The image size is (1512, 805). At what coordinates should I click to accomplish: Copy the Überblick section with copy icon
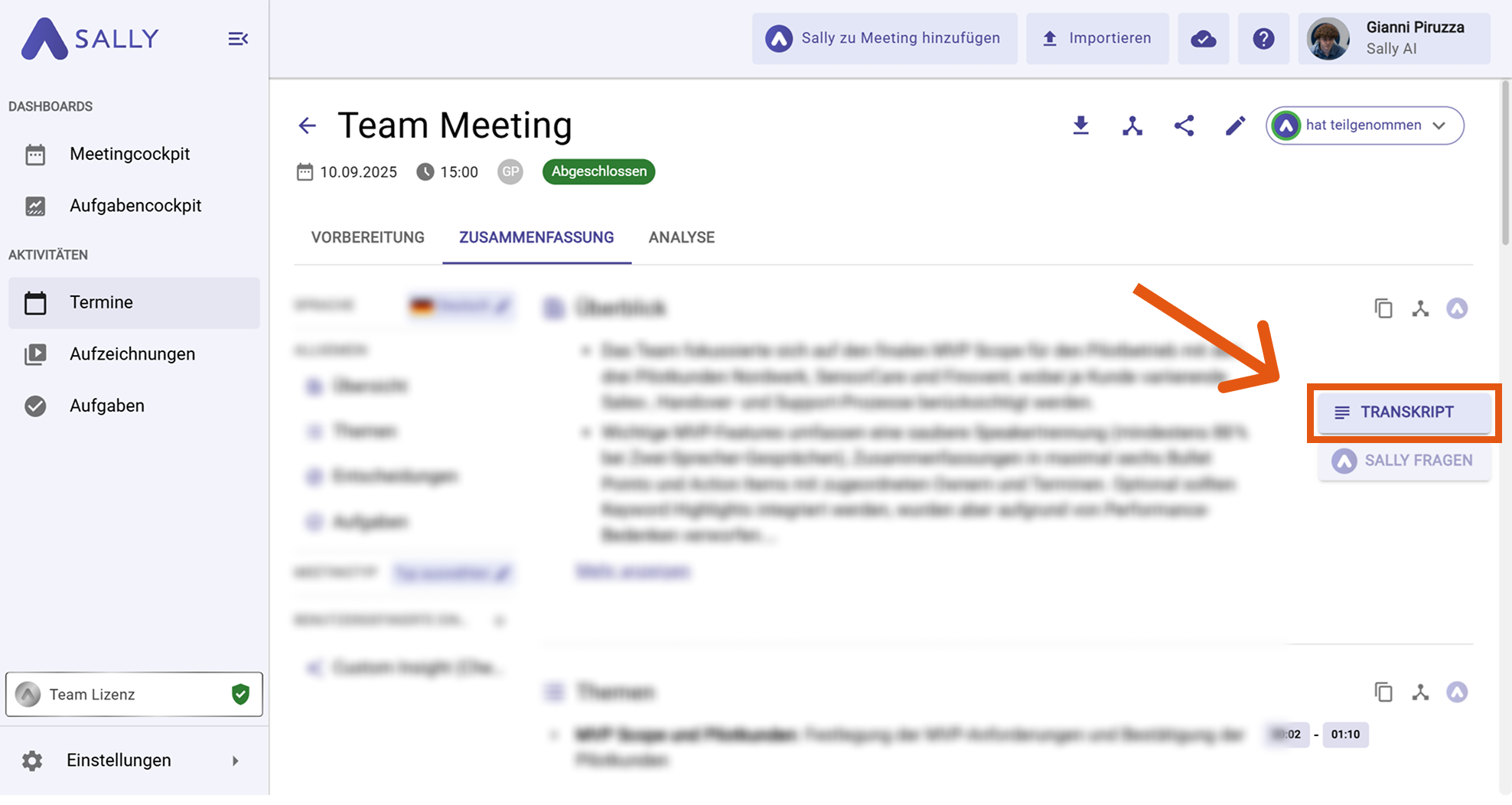(1383, 308)
